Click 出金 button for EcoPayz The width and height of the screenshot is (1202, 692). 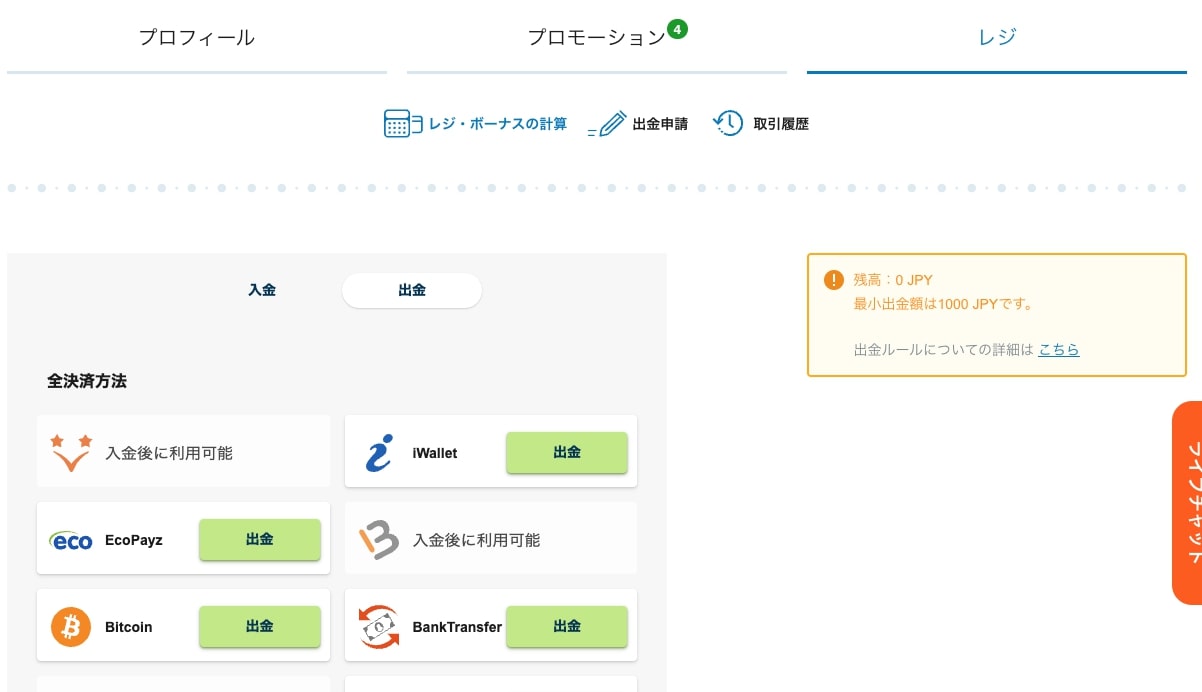(x=260, y=540)
